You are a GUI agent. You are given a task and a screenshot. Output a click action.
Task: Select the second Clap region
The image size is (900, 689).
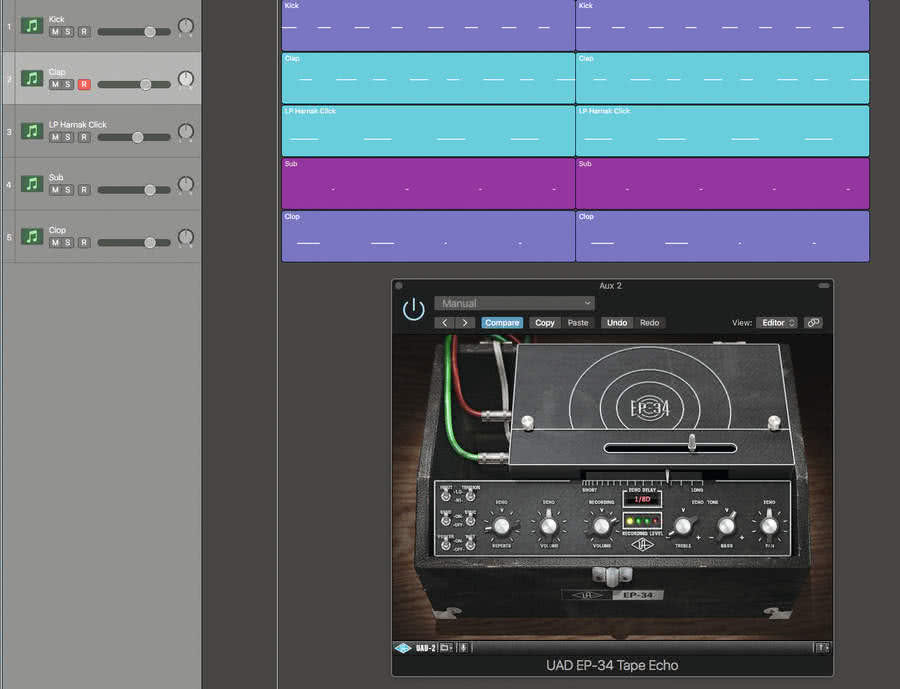[x=722, y=78]
